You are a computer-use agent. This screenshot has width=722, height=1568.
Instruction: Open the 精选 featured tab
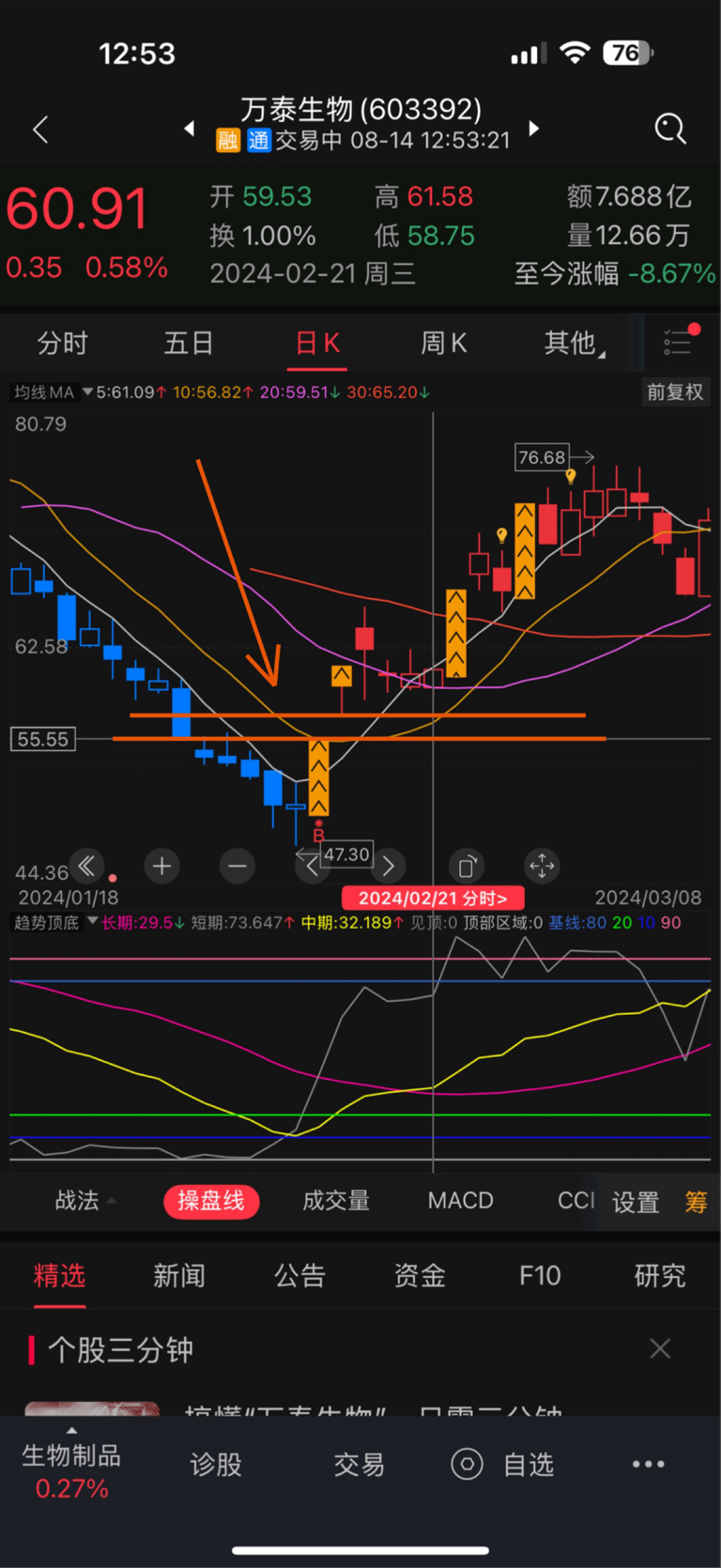tap(59, 1275)
